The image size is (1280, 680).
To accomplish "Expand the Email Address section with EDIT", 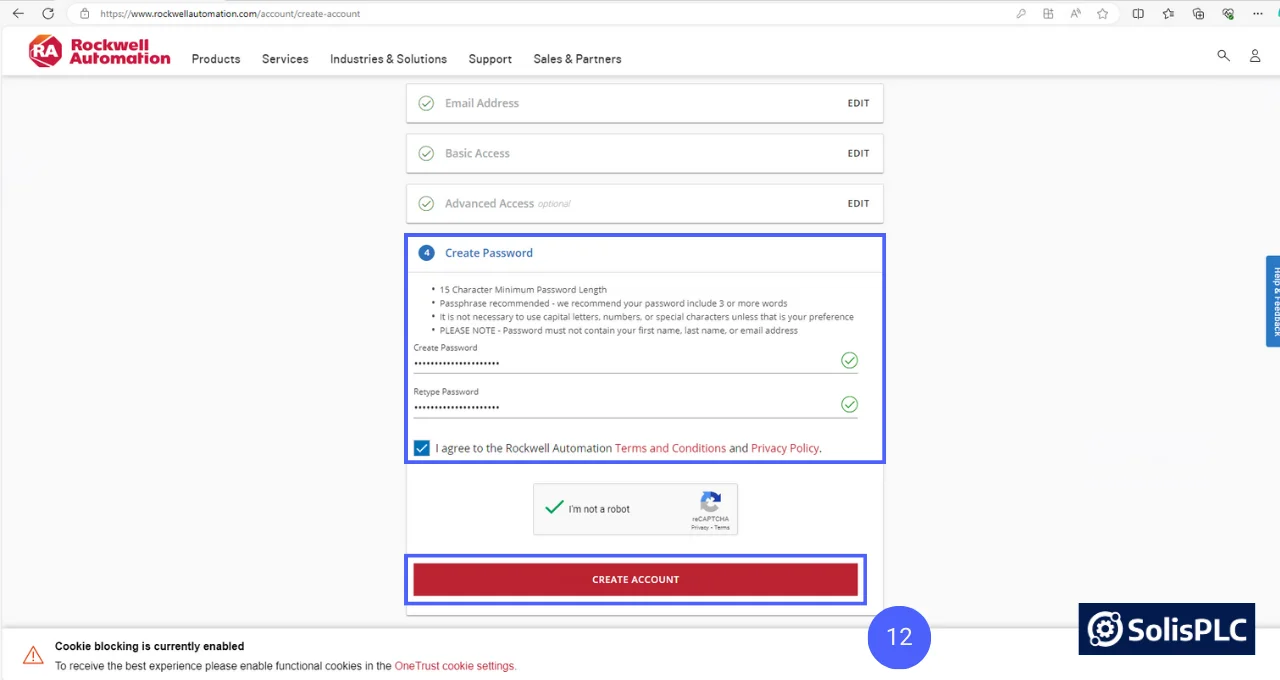I will [x=858, y=103].
